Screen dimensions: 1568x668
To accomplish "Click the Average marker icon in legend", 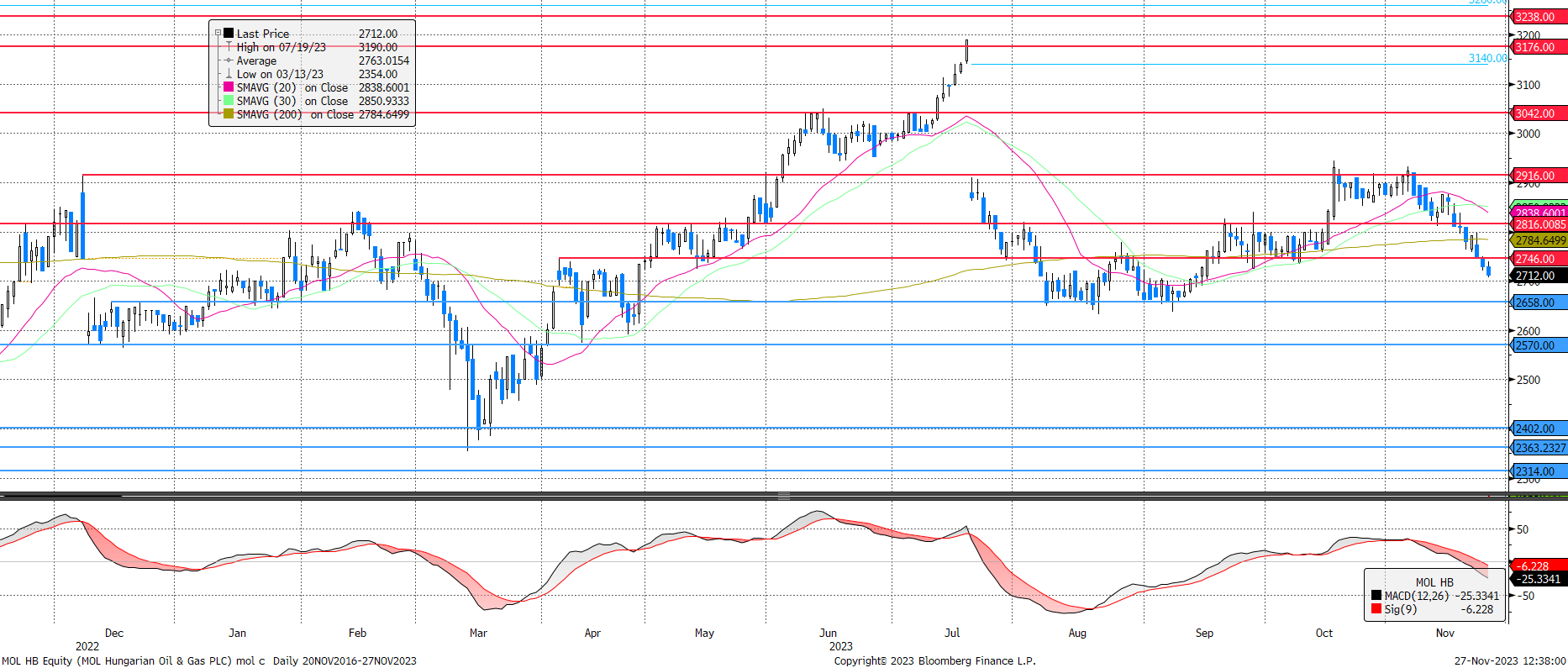I will click(229, 60).
